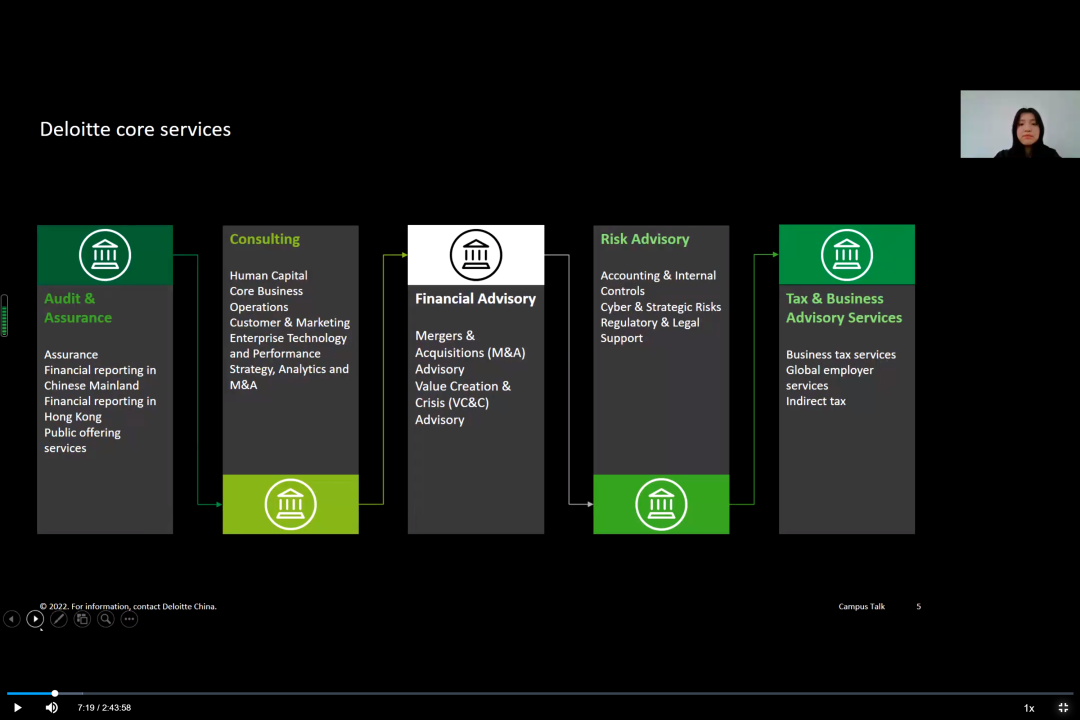Click the presenter webcam thumbnail
The image size is (1080, 720).
[x=1020, y=124]
